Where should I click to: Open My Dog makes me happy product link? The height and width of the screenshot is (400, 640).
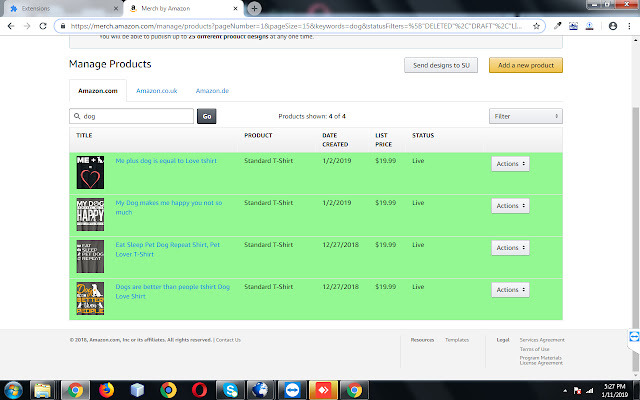click(x=169, y=207)
